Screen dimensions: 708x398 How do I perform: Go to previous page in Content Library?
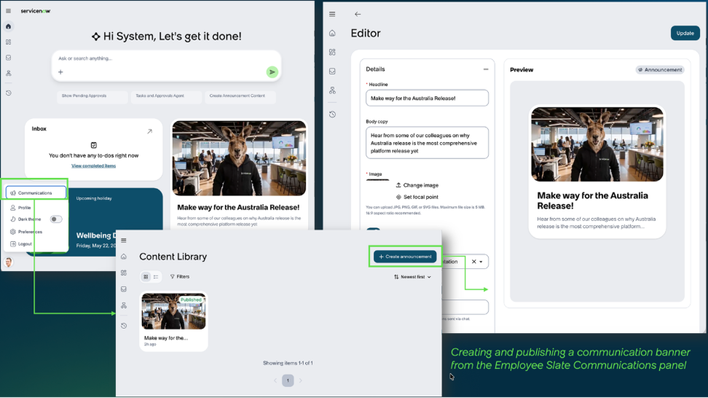275,380
